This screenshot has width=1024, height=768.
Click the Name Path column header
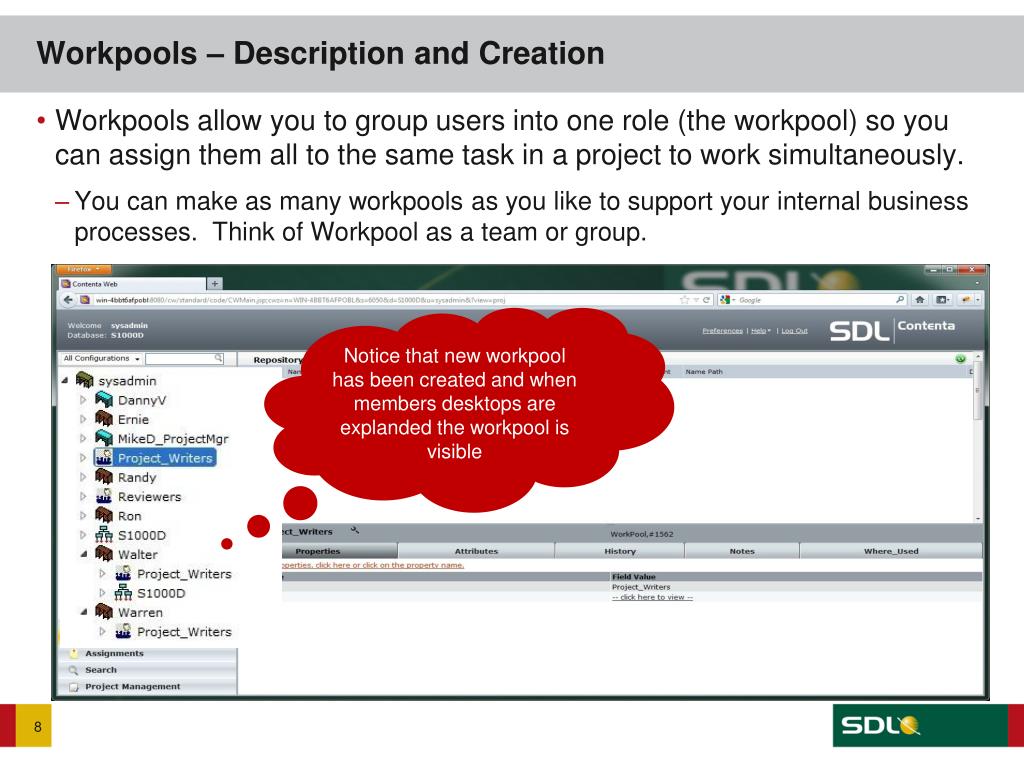pos(704,372)
